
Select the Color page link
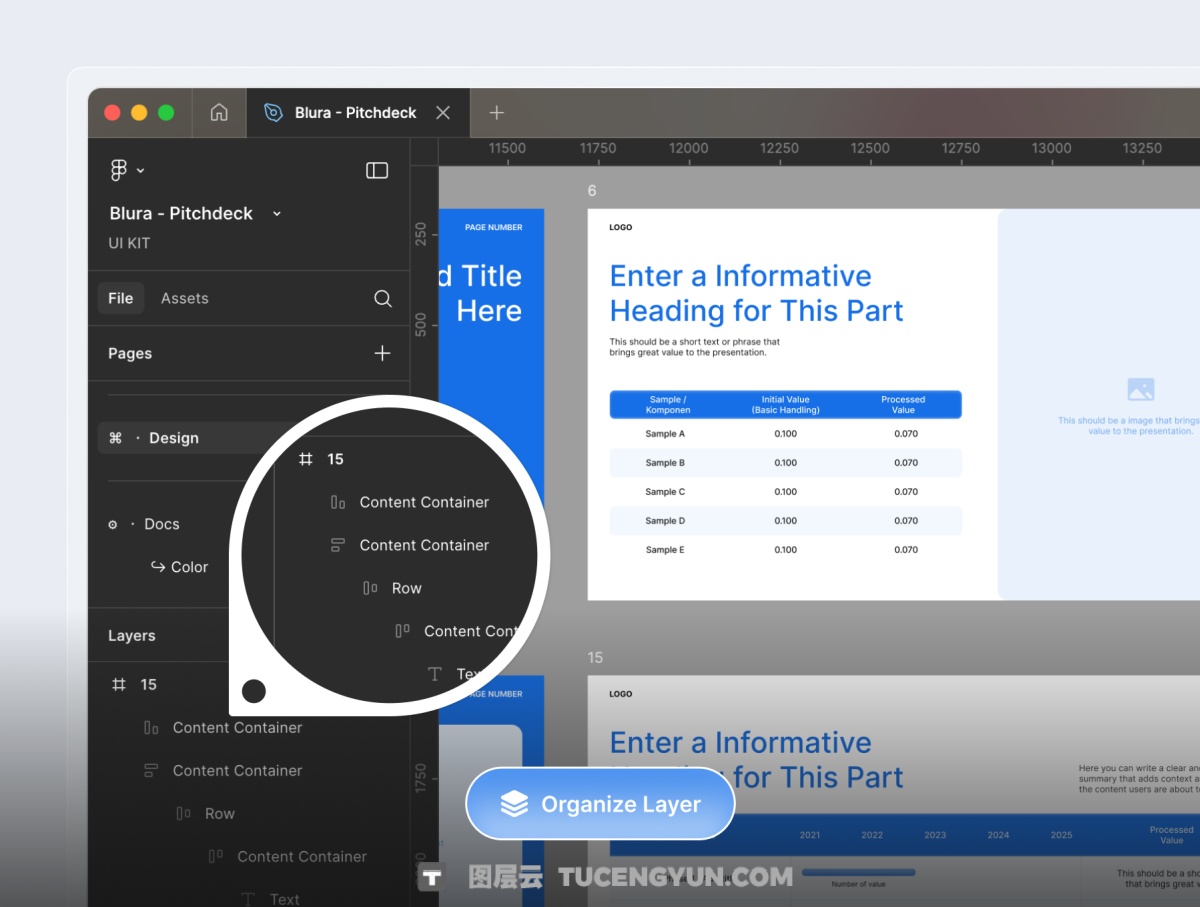(x=189, y=567)
